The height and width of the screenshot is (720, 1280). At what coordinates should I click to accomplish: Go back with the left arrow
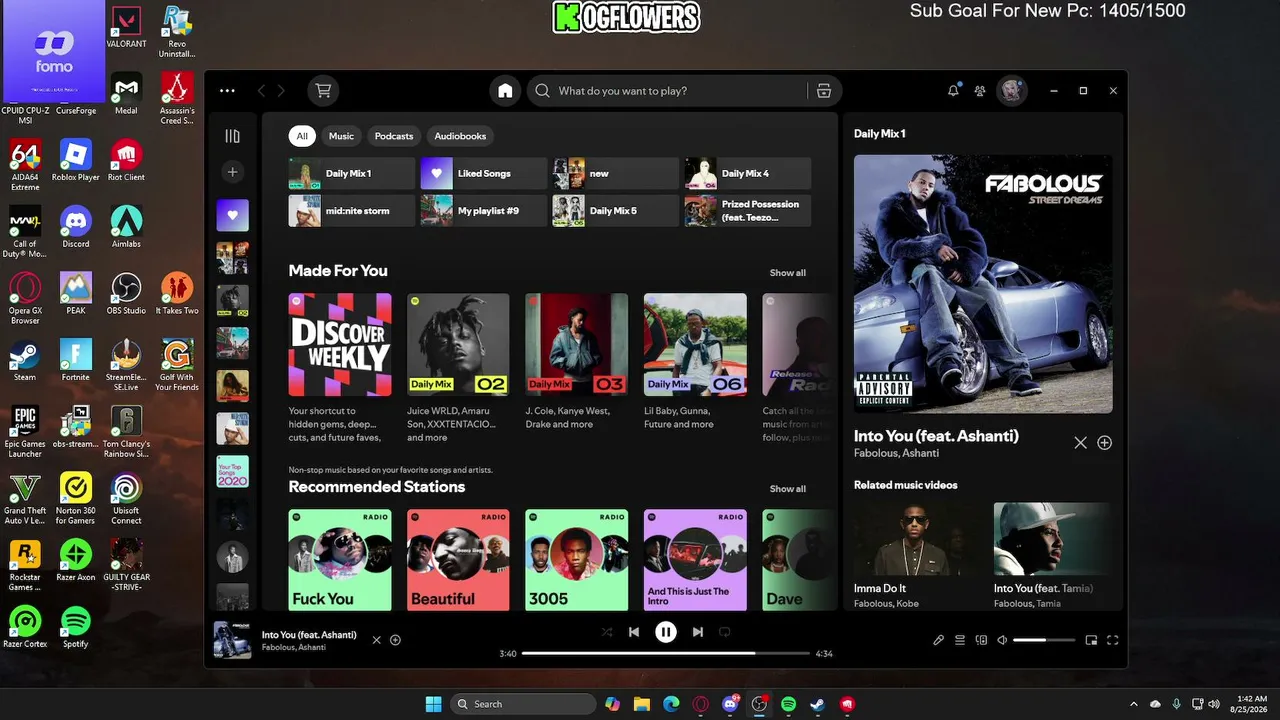point(262,91)
